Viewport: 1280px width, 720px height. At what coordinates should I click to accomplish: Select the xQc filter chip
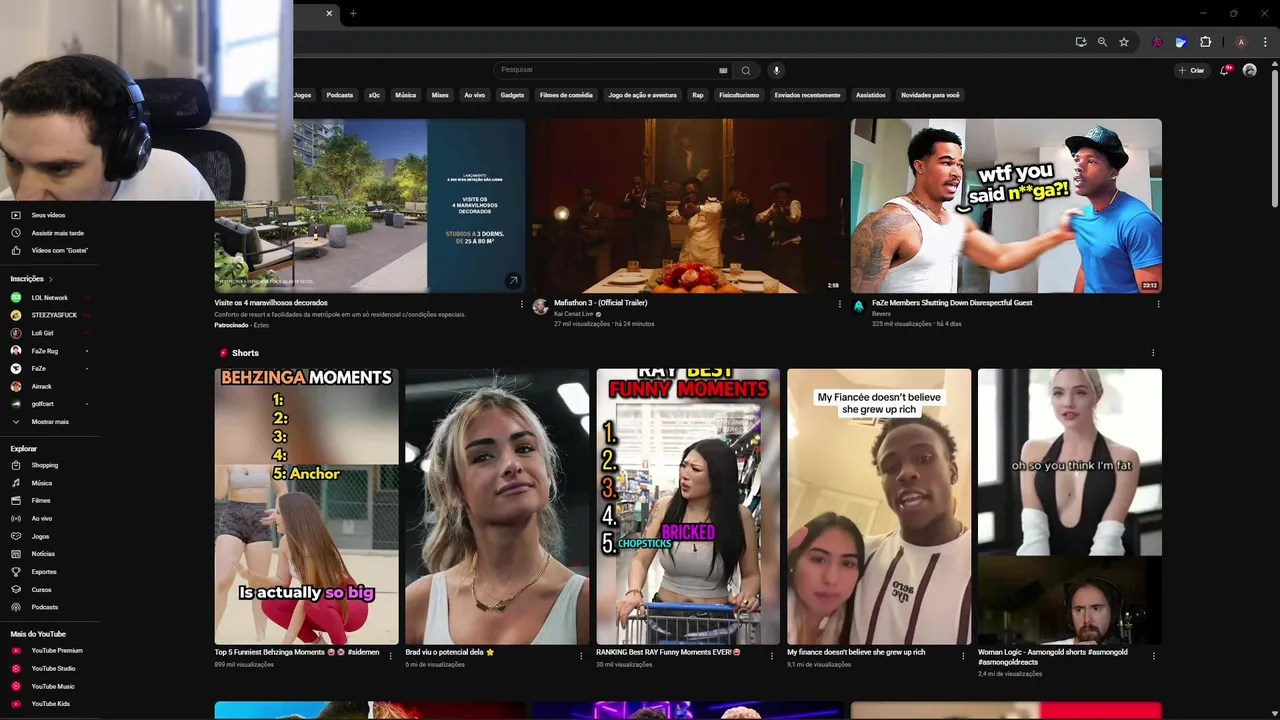tap(374, 95)
